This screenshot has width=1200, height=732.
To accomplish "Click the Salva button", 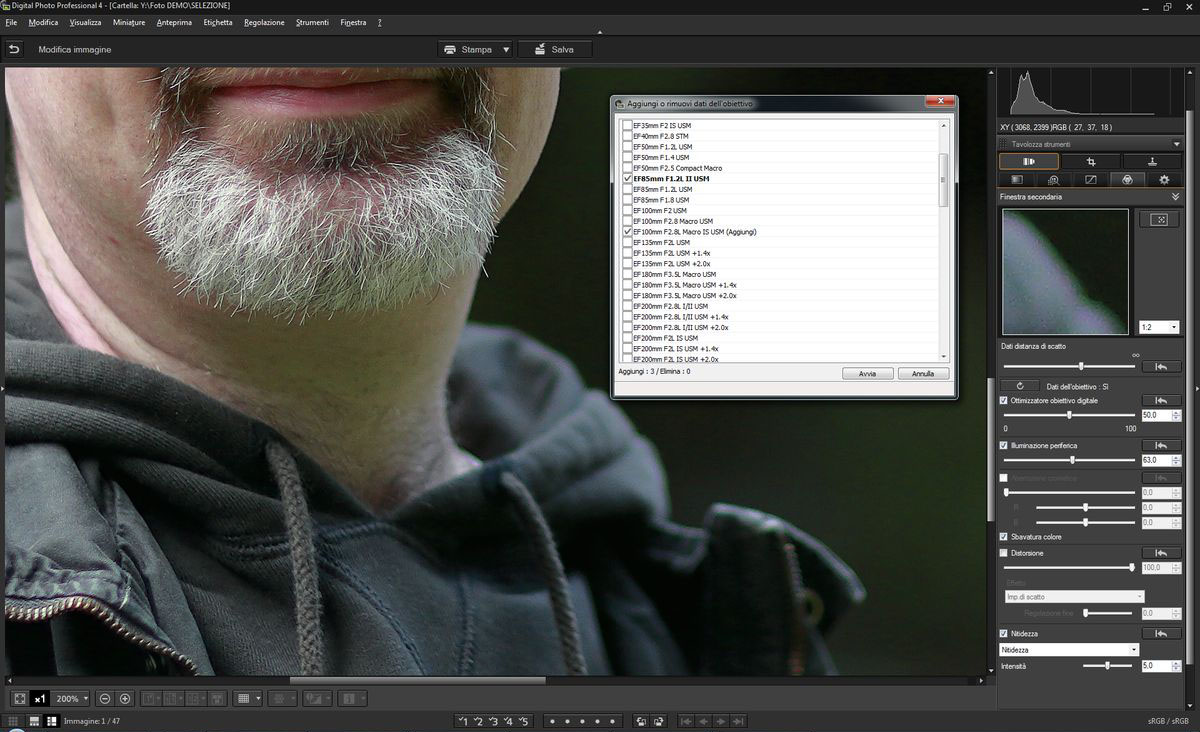I will click(555, 49).
